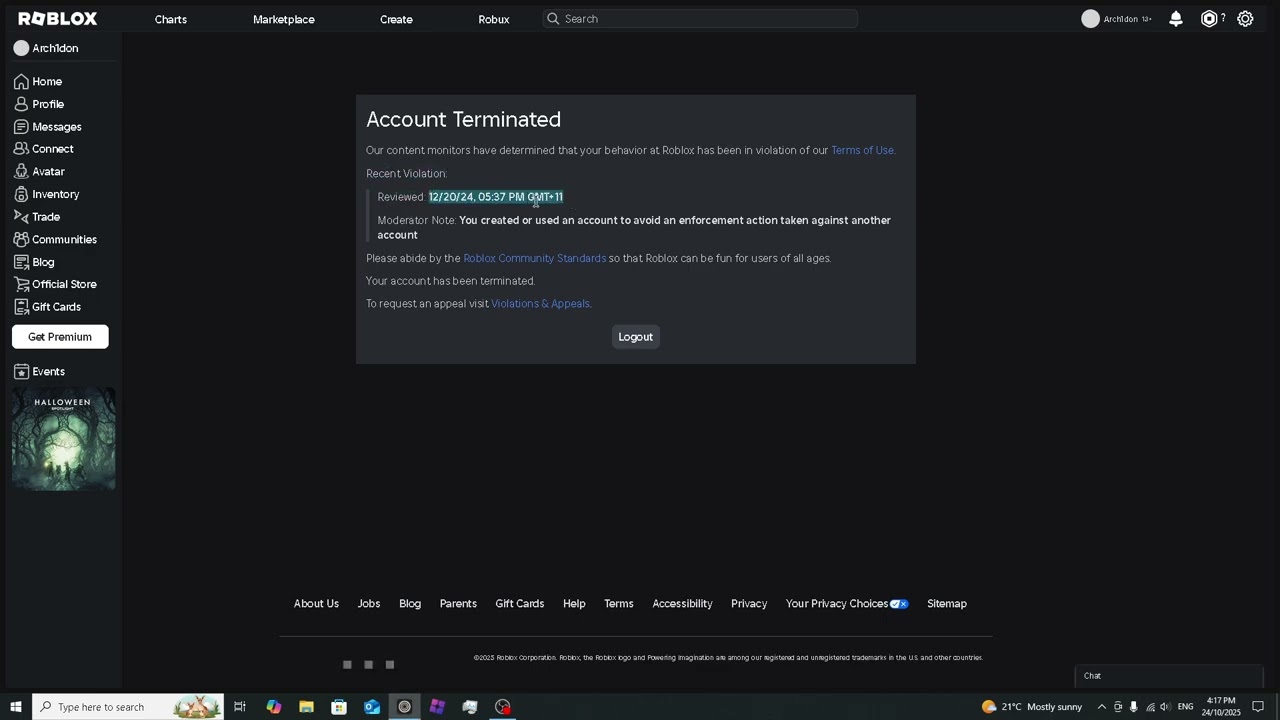The width and height of the screenshot is (1280, 720).
Task: Open Parents footer link
Action: [x=458, y=604]
